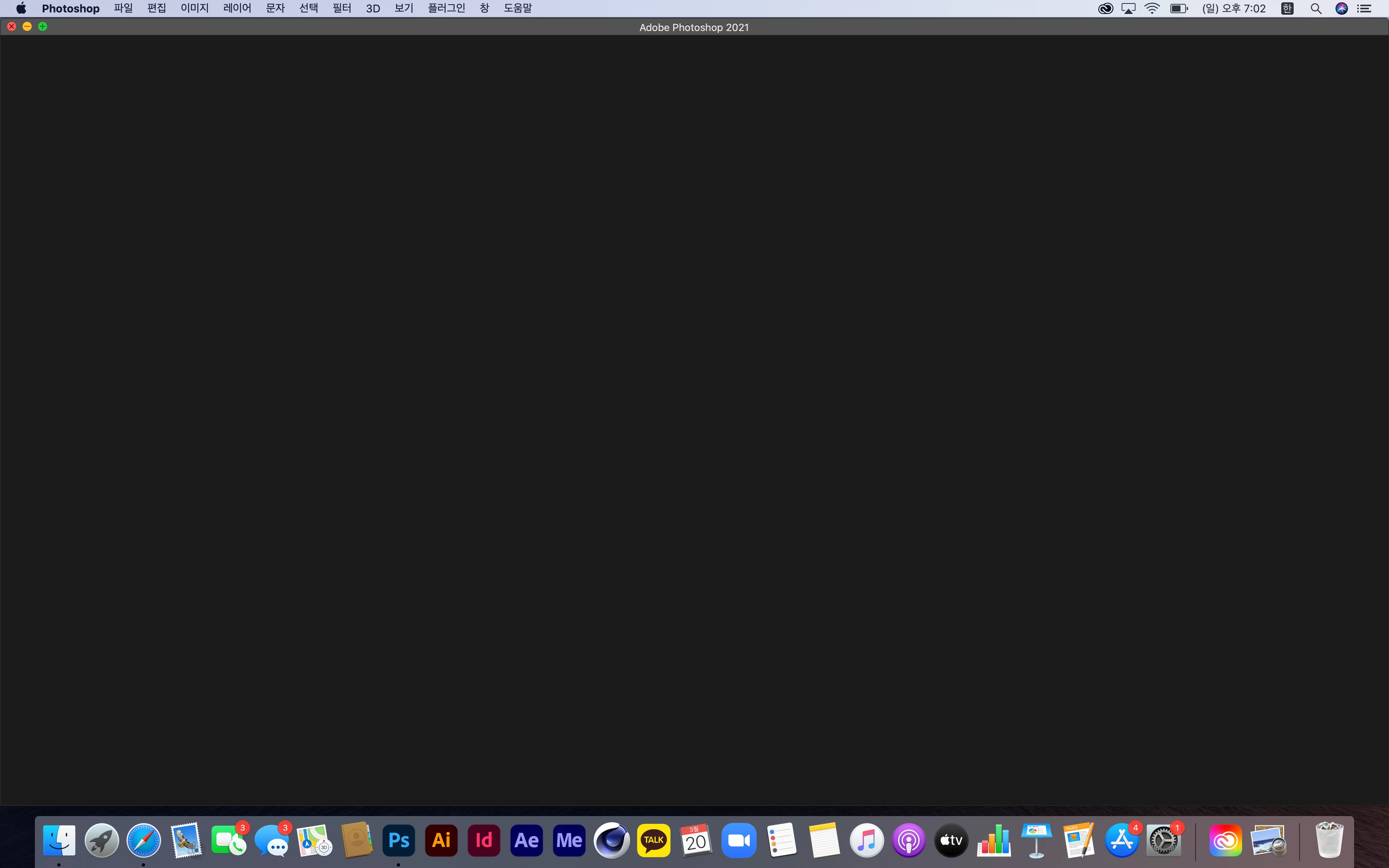Click the Photoshop icon in the Dock
The height and width of the screenshot is (868, 1389).
(398, 840)
